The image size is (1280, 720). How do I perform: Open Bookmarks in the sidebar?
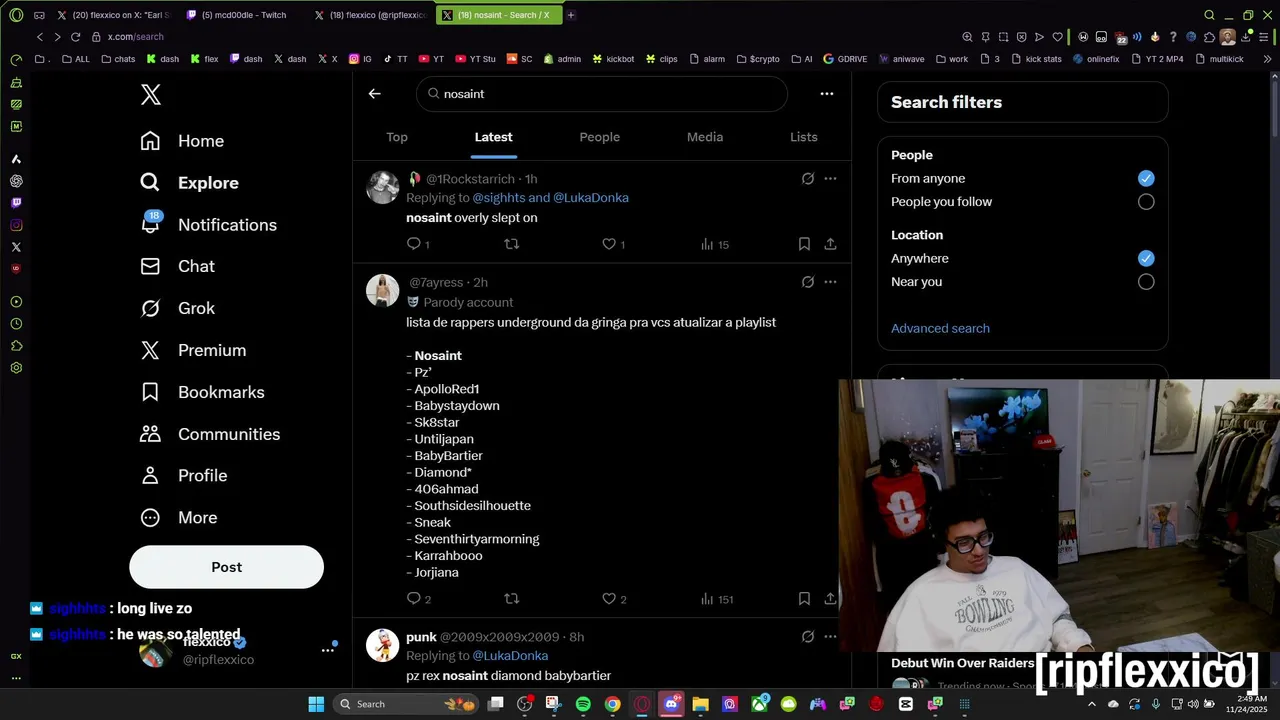tap(202, 392)
